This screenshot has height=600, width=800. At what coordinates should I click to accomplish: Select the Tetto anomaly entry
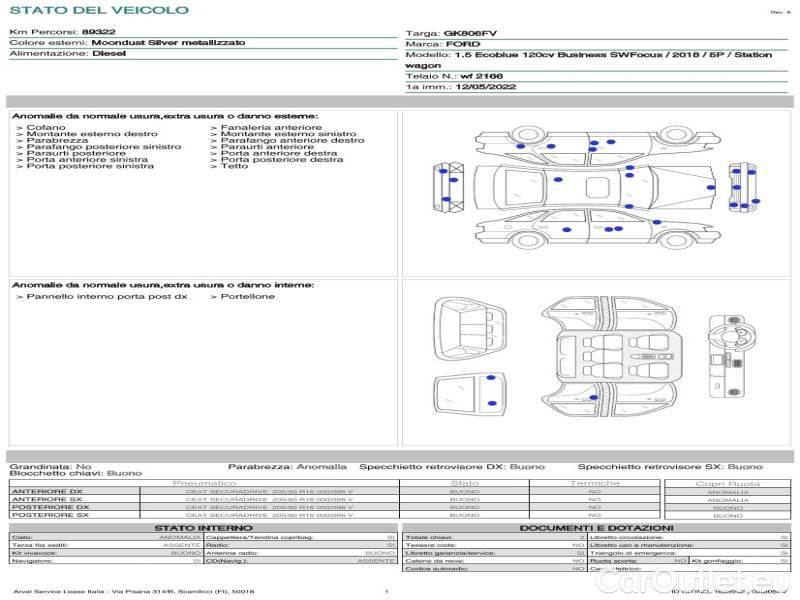(234, 166)
